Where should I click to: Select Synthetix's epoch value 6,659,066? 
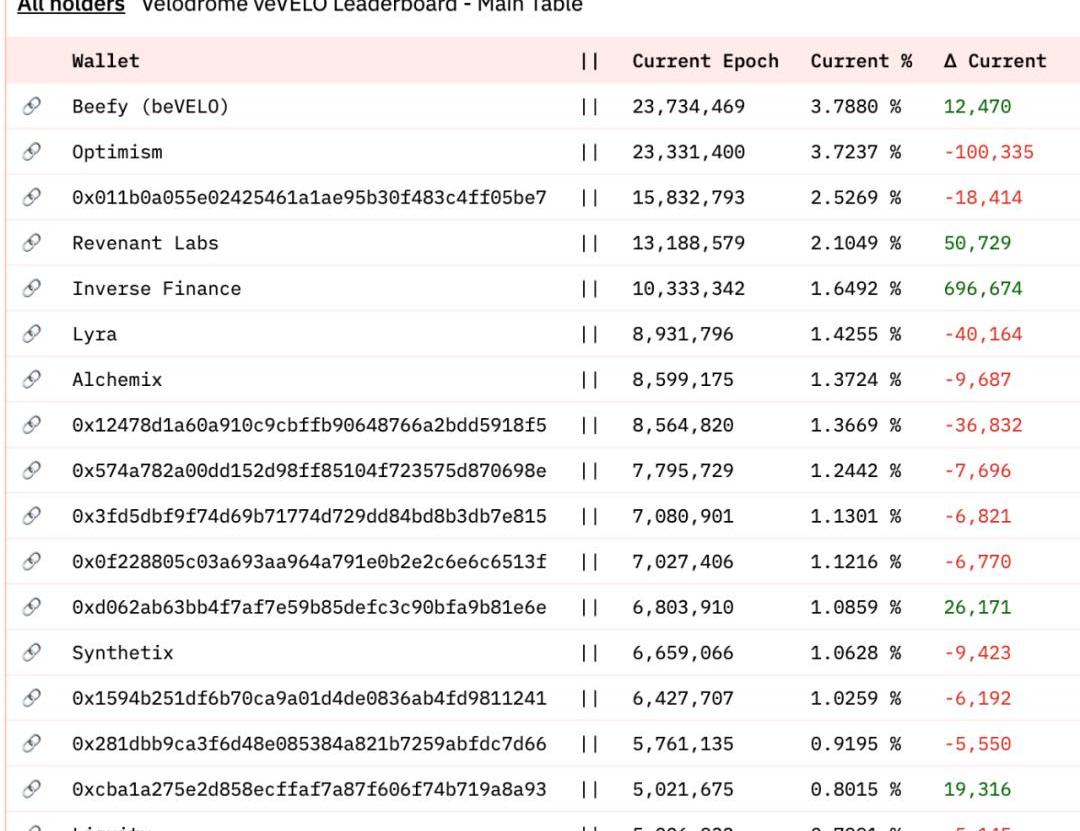coord(683,653)
